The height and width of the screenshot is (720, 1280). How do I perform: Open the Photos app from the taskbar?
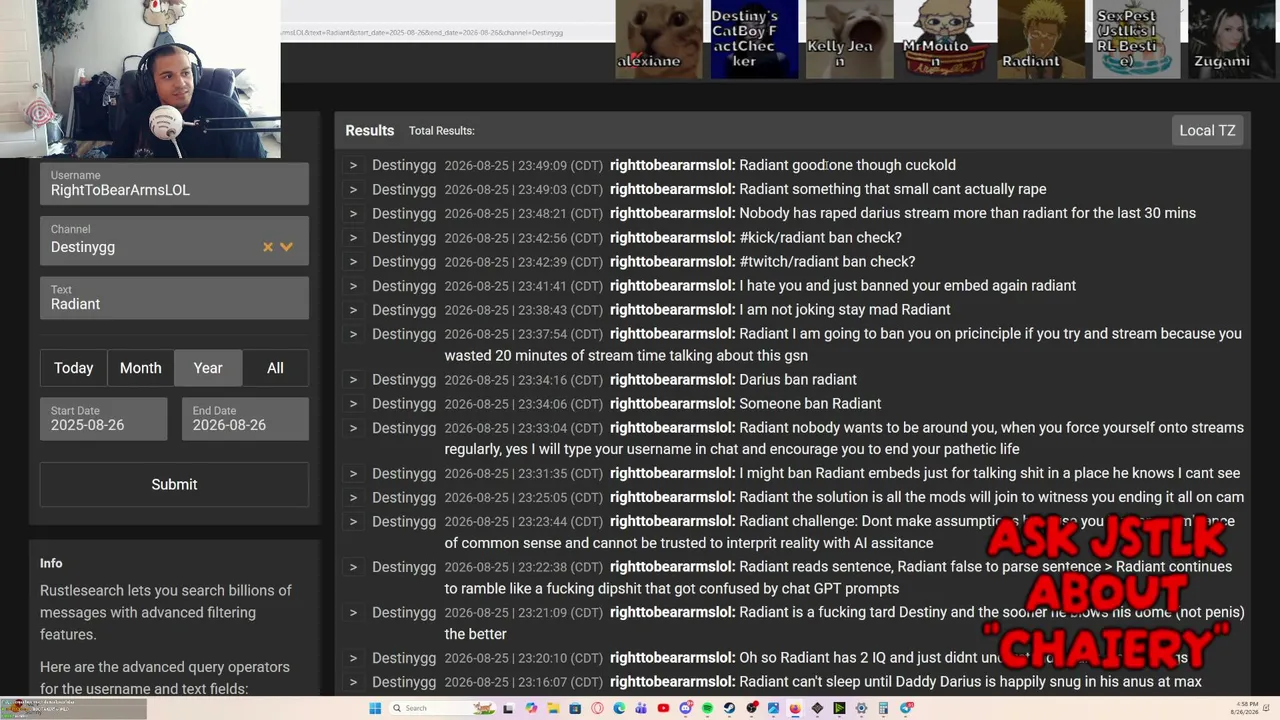pos(773,708)
